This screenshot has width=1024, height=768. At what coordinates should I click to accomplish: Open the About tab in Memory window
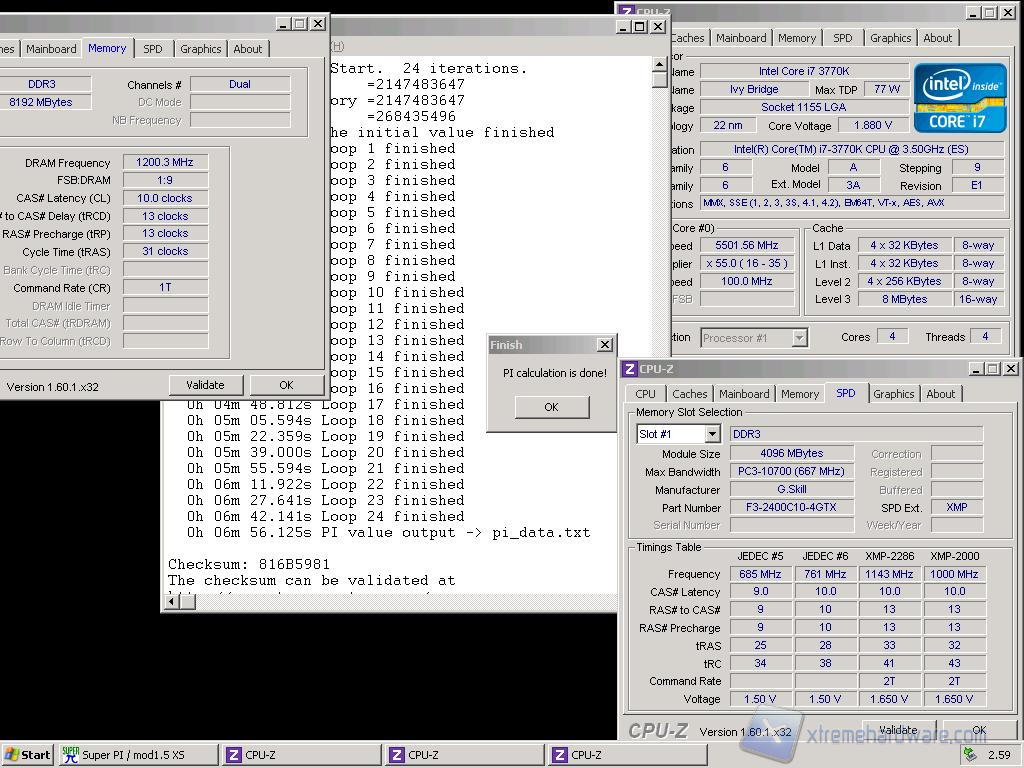247,49
